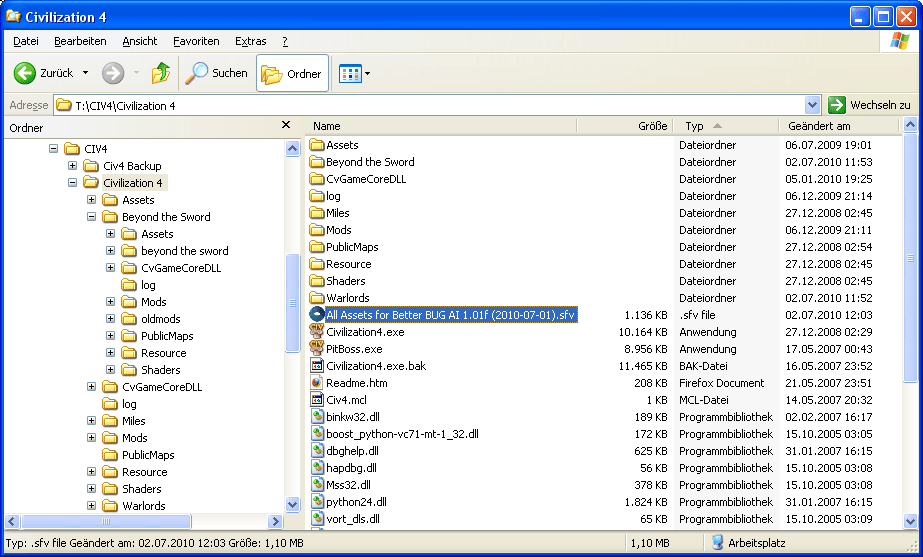
Task: Select the PitBoss.exe application icon
Action: (317, 349)
